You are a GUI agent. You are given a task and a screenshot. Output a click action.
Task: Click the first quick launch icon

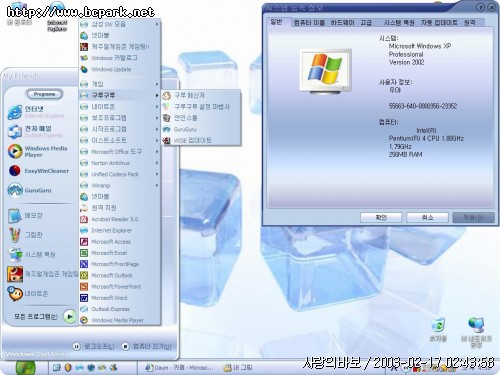[x=57, y=368]
